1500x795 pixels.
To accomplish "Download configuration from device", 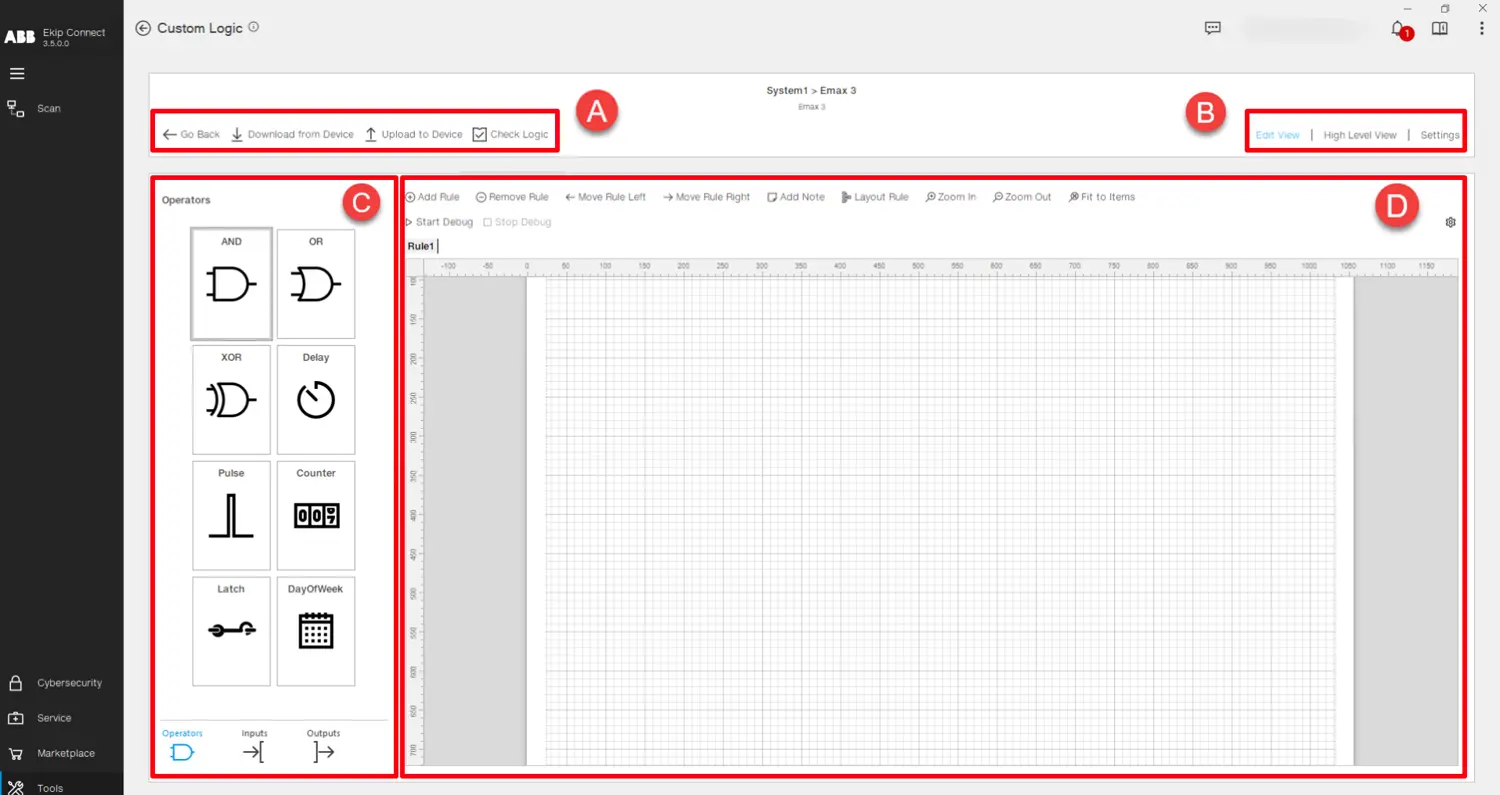I will pos(291,133).
